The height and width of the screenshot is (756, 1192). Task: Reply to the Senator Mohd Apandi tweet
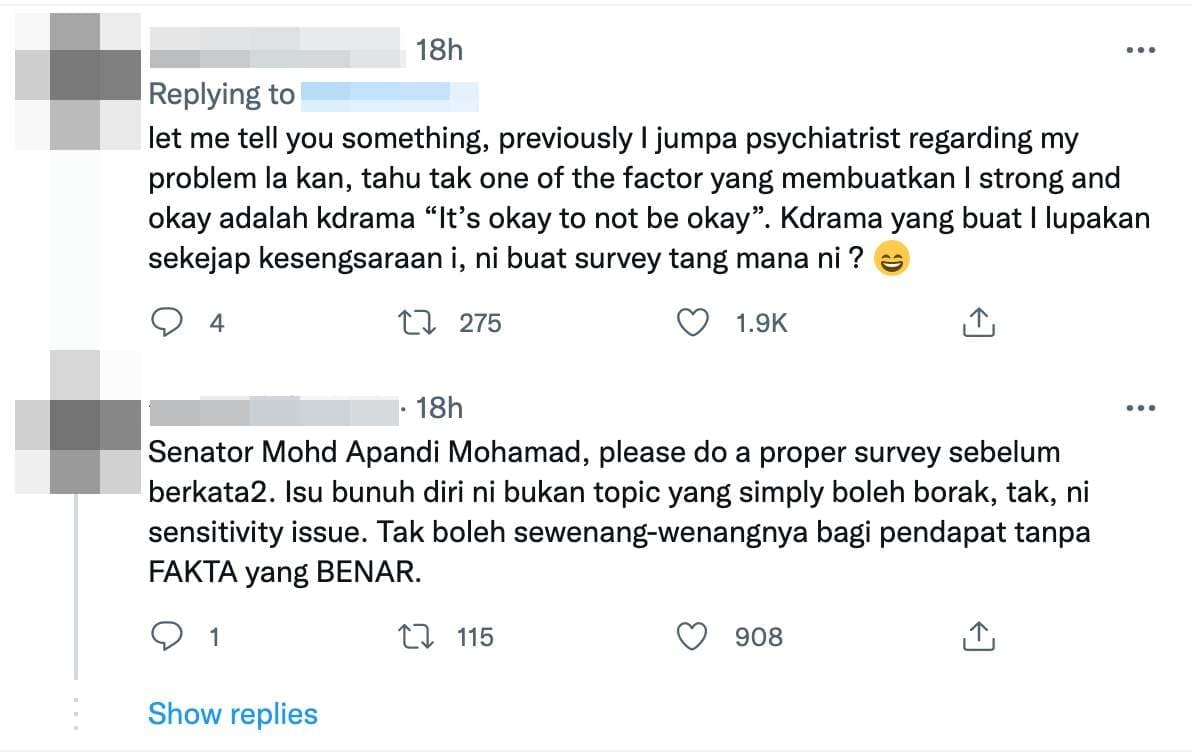pos(166,636)
